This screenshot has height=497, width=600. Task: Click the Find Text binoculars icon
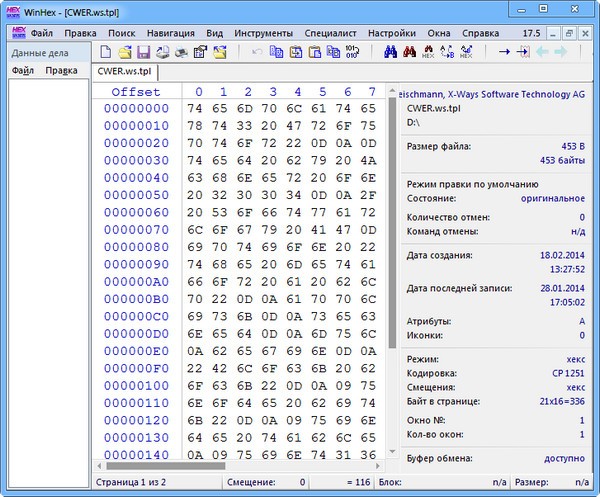click(391, 51)
